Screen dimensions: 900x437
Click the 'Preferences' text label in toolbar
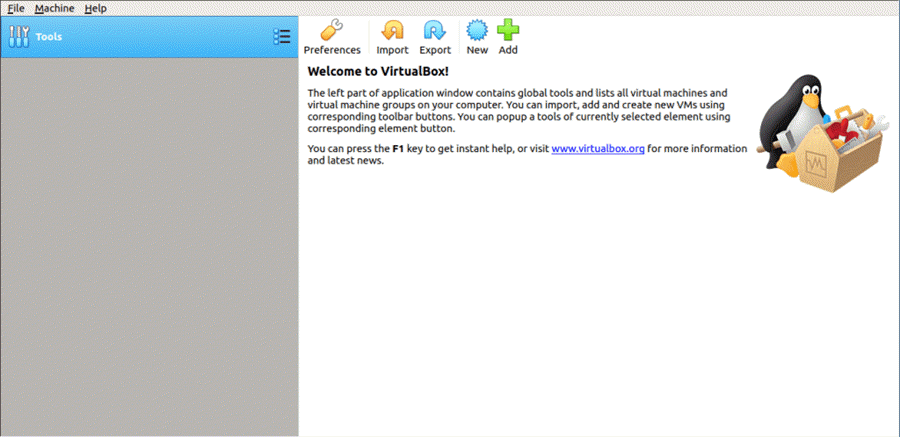click(x=332, y=50)
